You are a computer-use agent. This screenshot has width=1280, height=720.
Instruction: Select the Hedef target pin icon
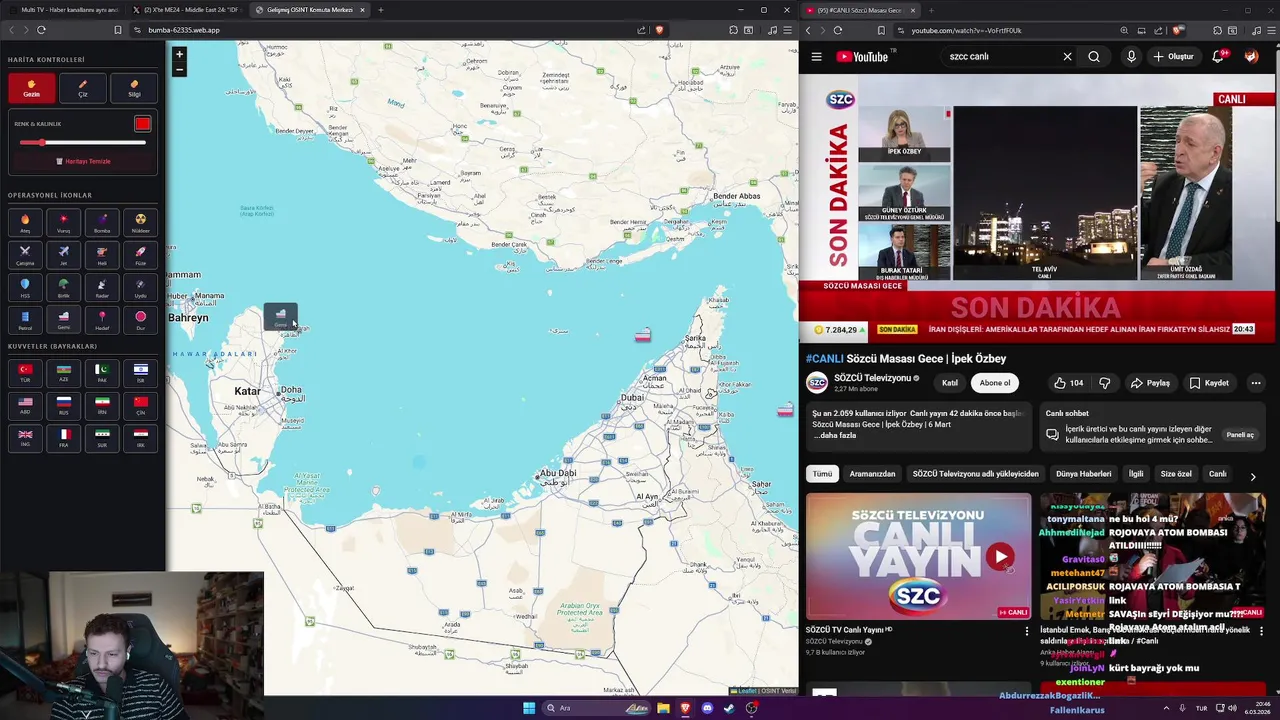(102, 320)
